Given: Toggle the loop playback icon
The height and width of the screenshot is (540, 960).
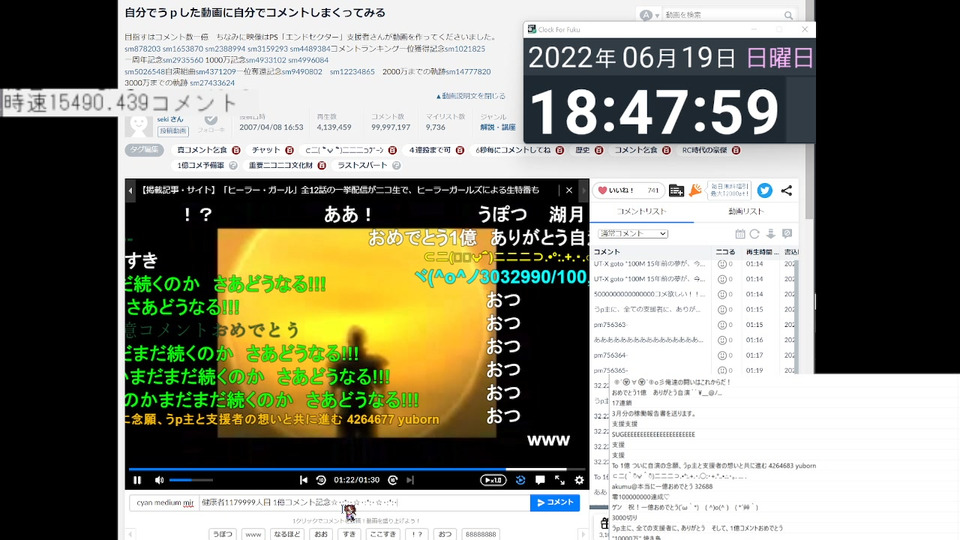Looking at the screenshot, I should click(520, 480).
